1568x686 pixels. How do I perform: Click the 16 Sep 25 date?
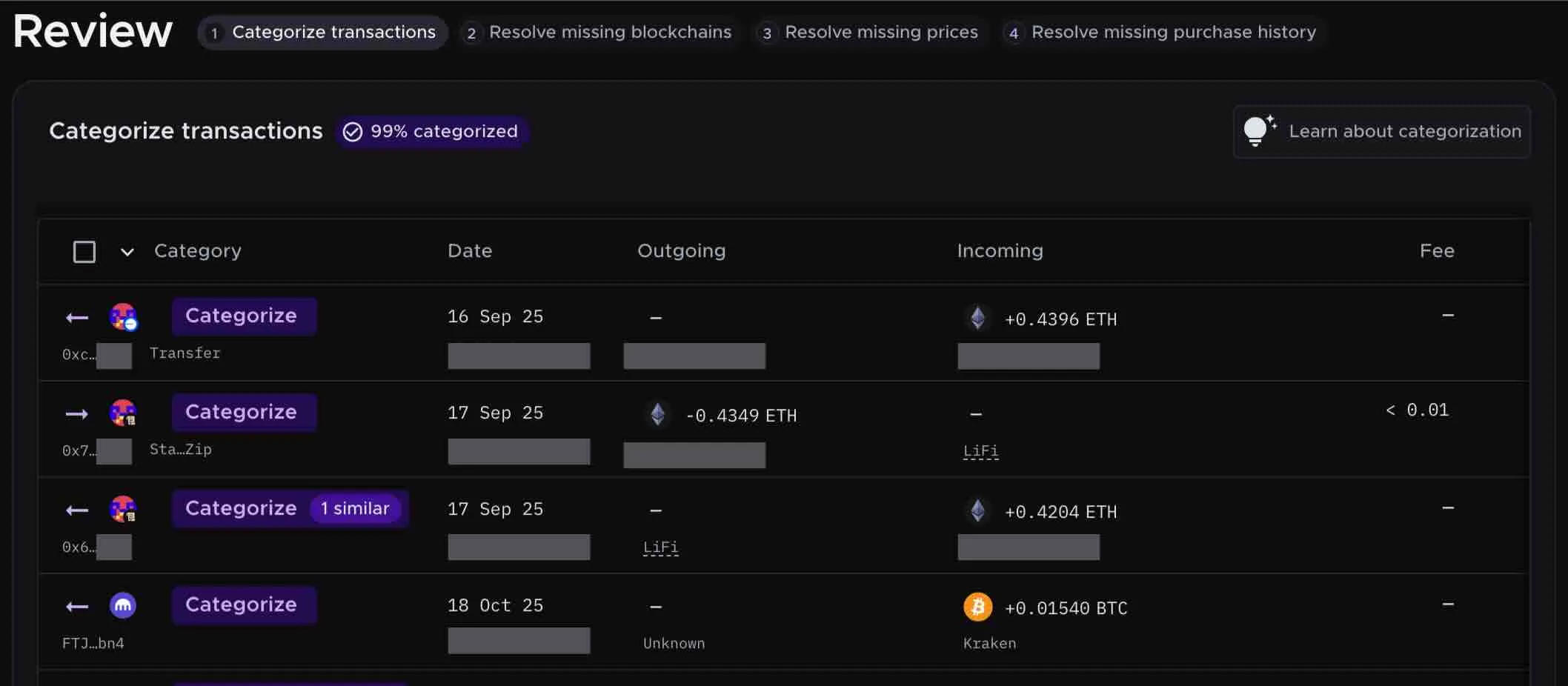[x=495, y=316]
